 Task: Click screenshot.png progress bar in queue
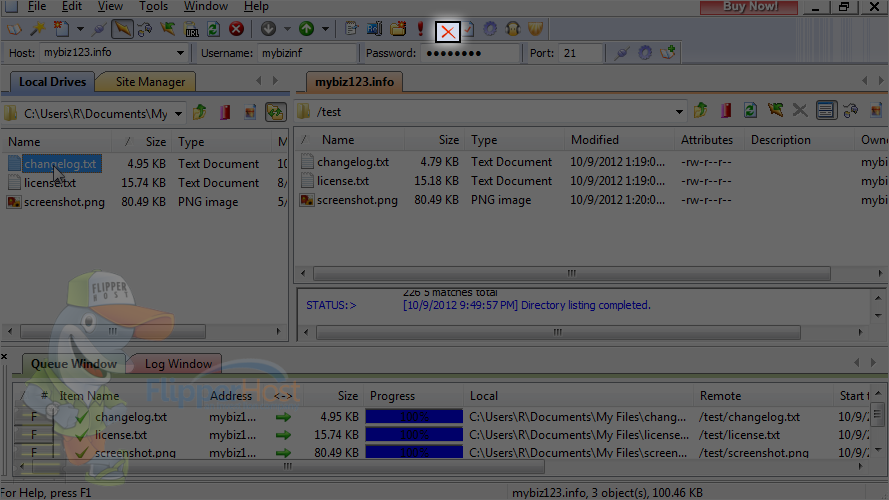click(414, 452)
